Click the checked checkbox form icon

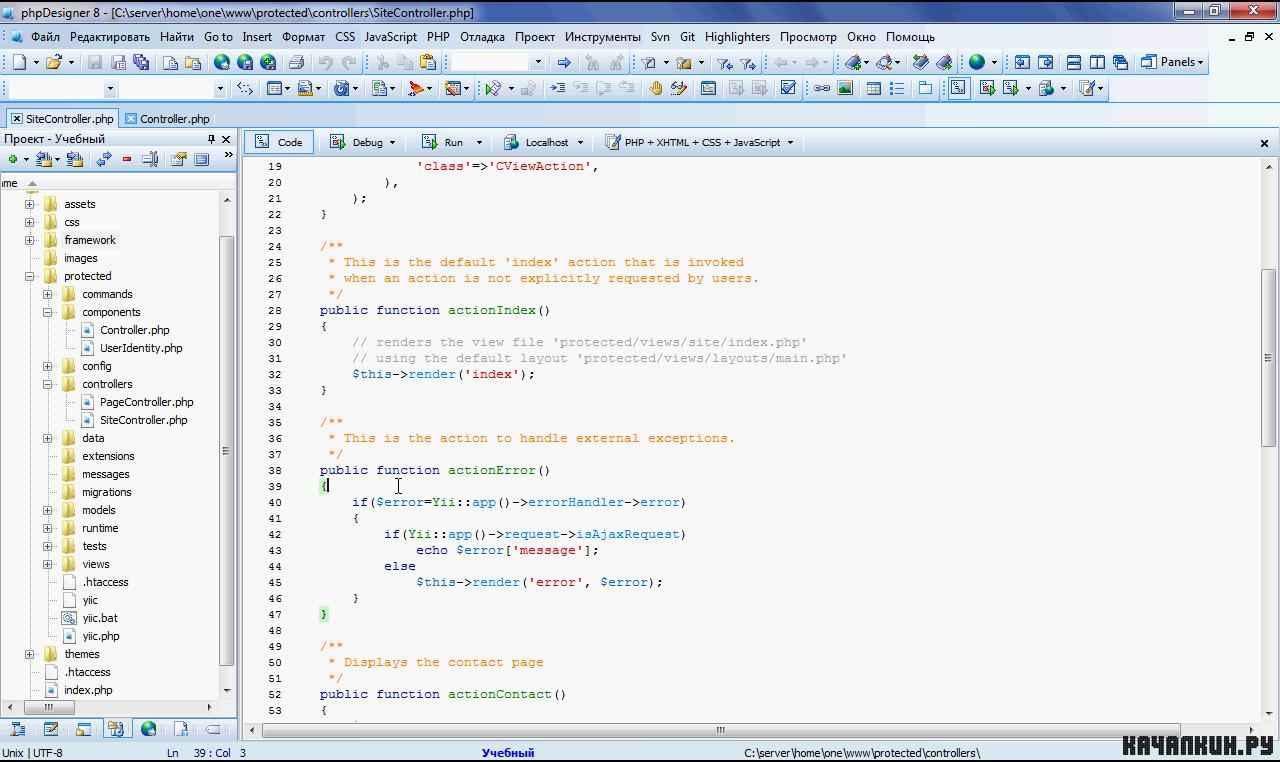tap(788, 88)
